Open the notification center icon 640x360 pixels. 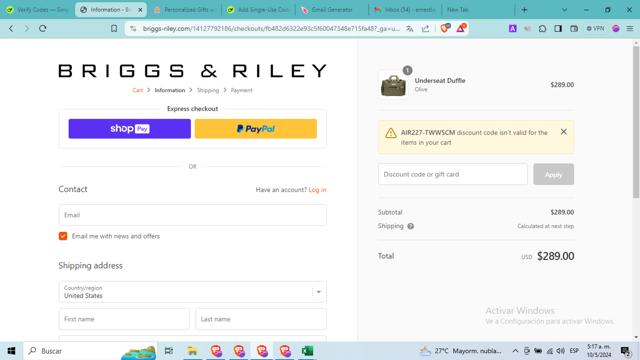coord(625,351)
